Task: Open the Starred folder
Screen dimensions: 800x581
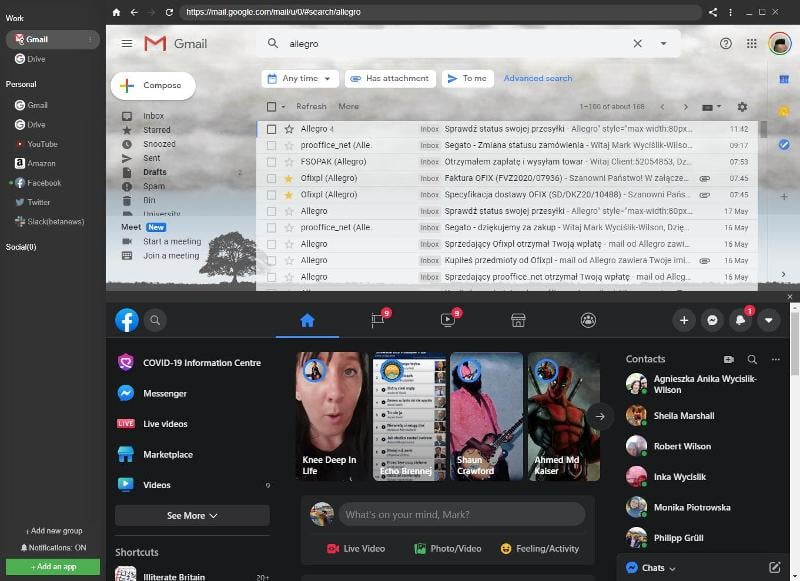Action: (x=157, y=130)
